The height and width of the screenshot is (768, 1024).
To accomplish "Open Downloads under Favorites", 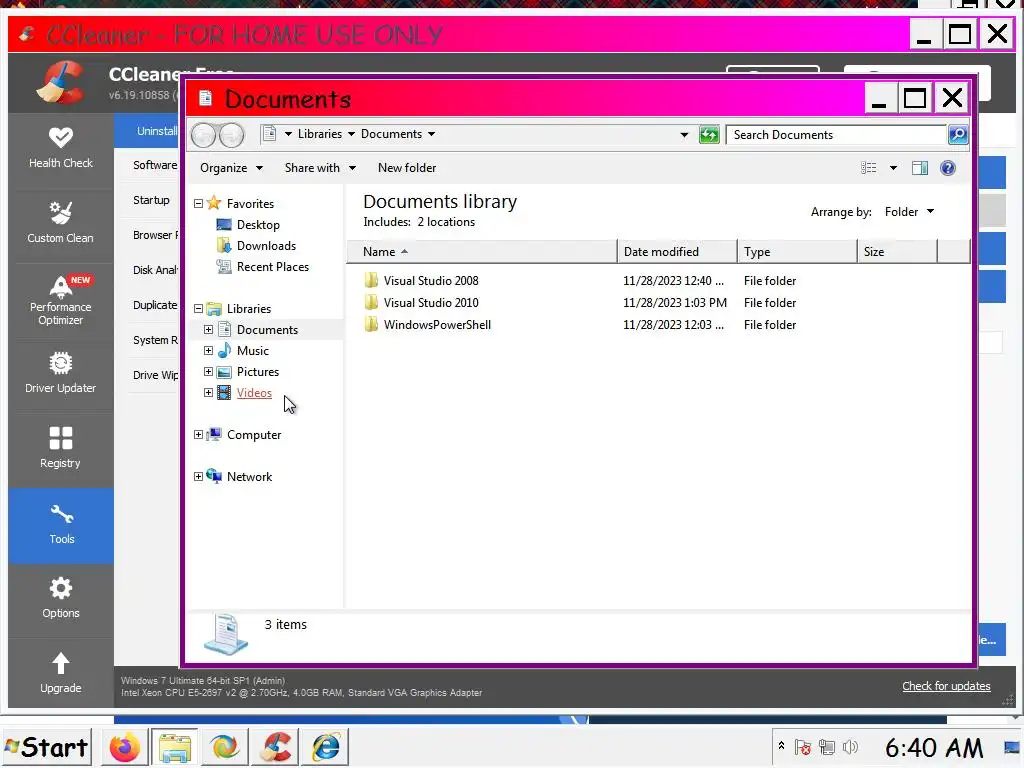I will coord(256,246).
